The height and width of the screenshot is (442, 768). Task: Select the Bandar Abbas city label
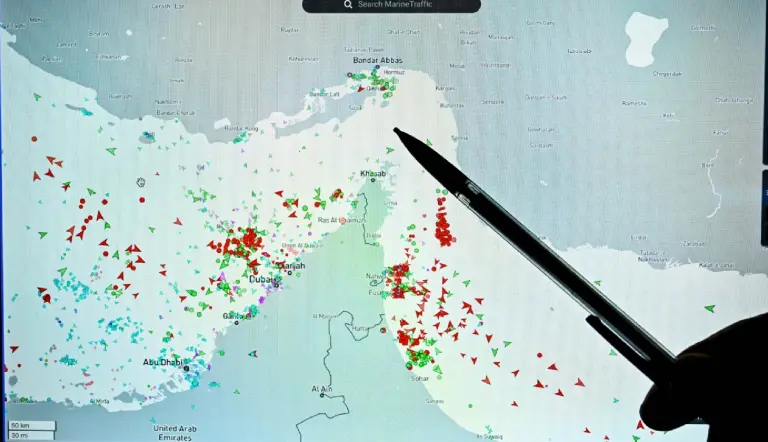click(377, 61)
